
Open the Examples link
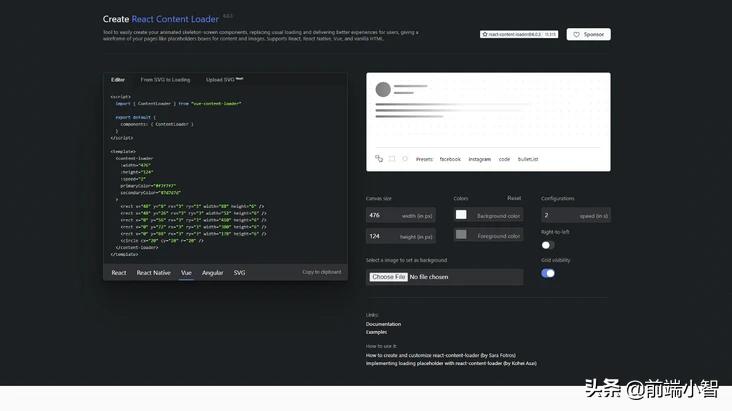[376, 332]
